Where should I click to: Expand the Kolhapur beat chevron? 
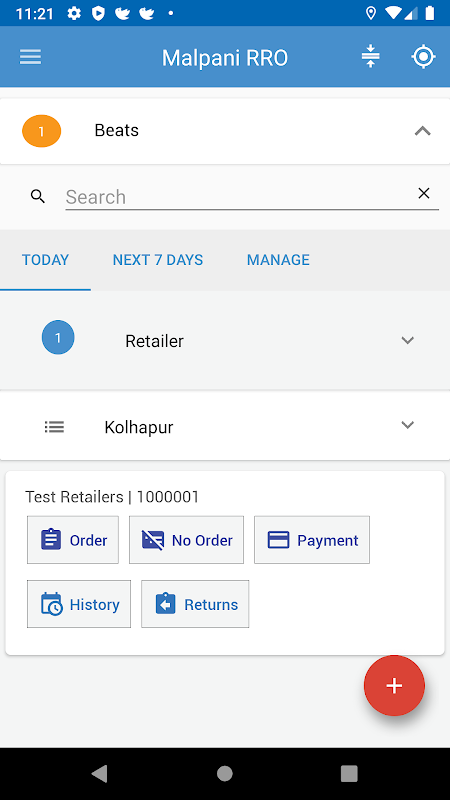(x=407, y=425)
